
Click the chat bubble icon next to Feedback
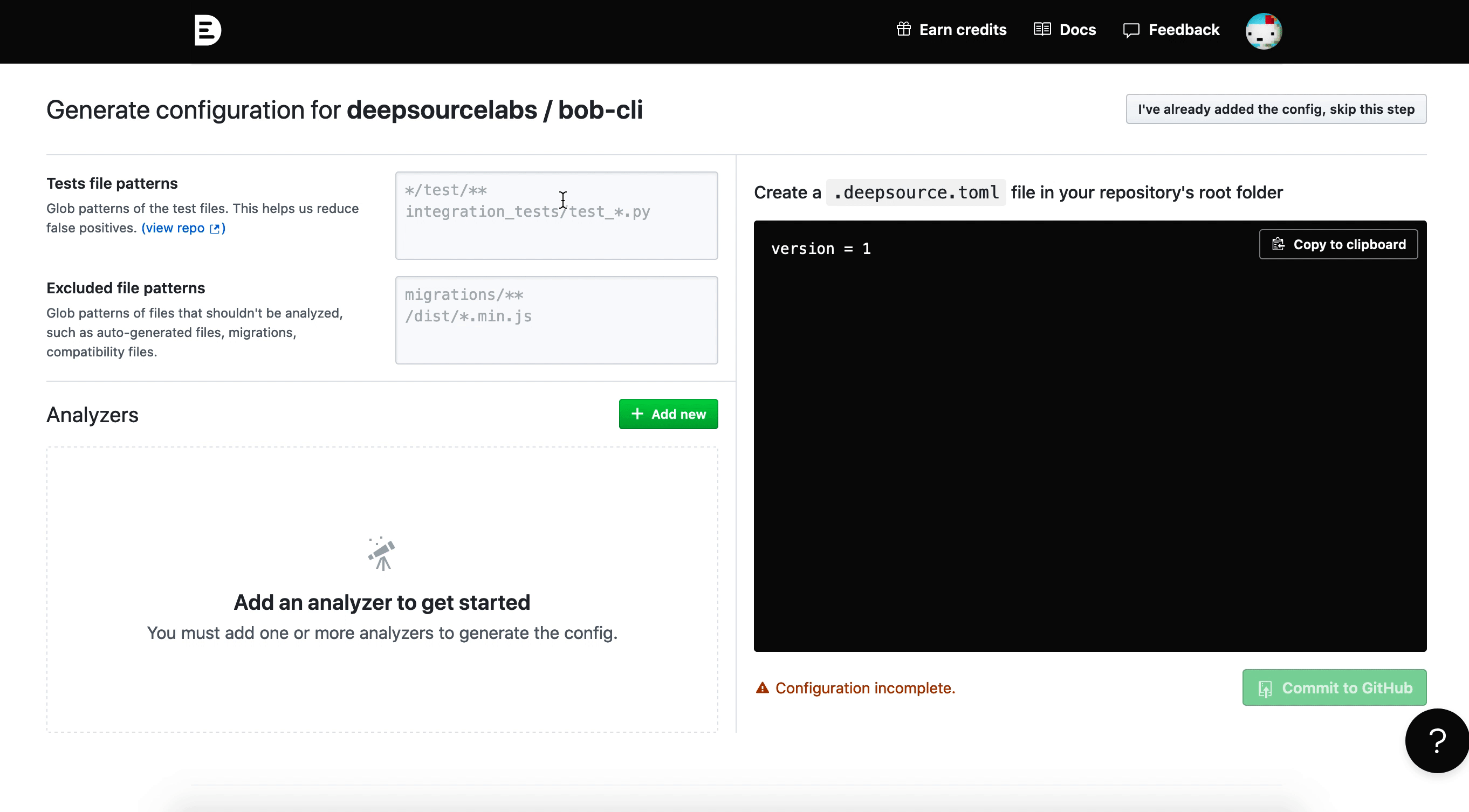1131,30
